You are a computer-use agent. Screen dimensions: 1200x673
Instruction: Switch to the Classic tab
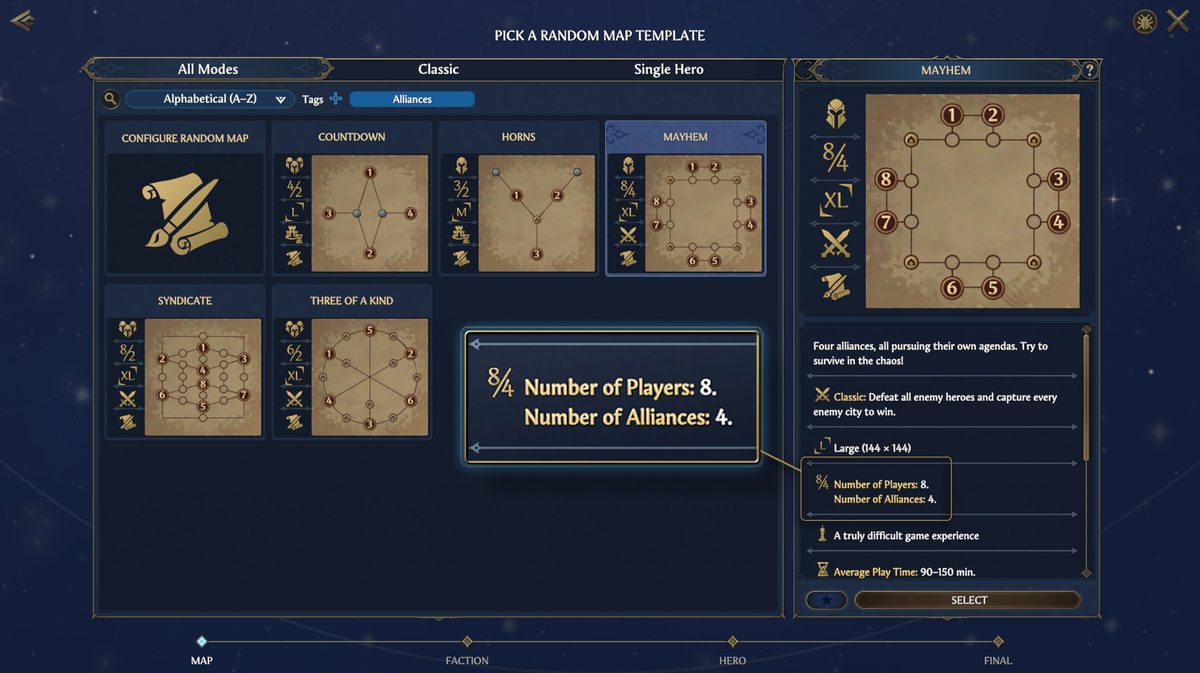pos(438,69)
